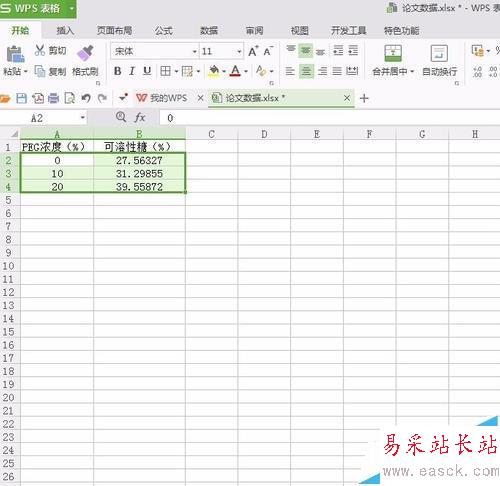
Task: Switch to the 开始 (Home) tab
Action: click(20, 31)
